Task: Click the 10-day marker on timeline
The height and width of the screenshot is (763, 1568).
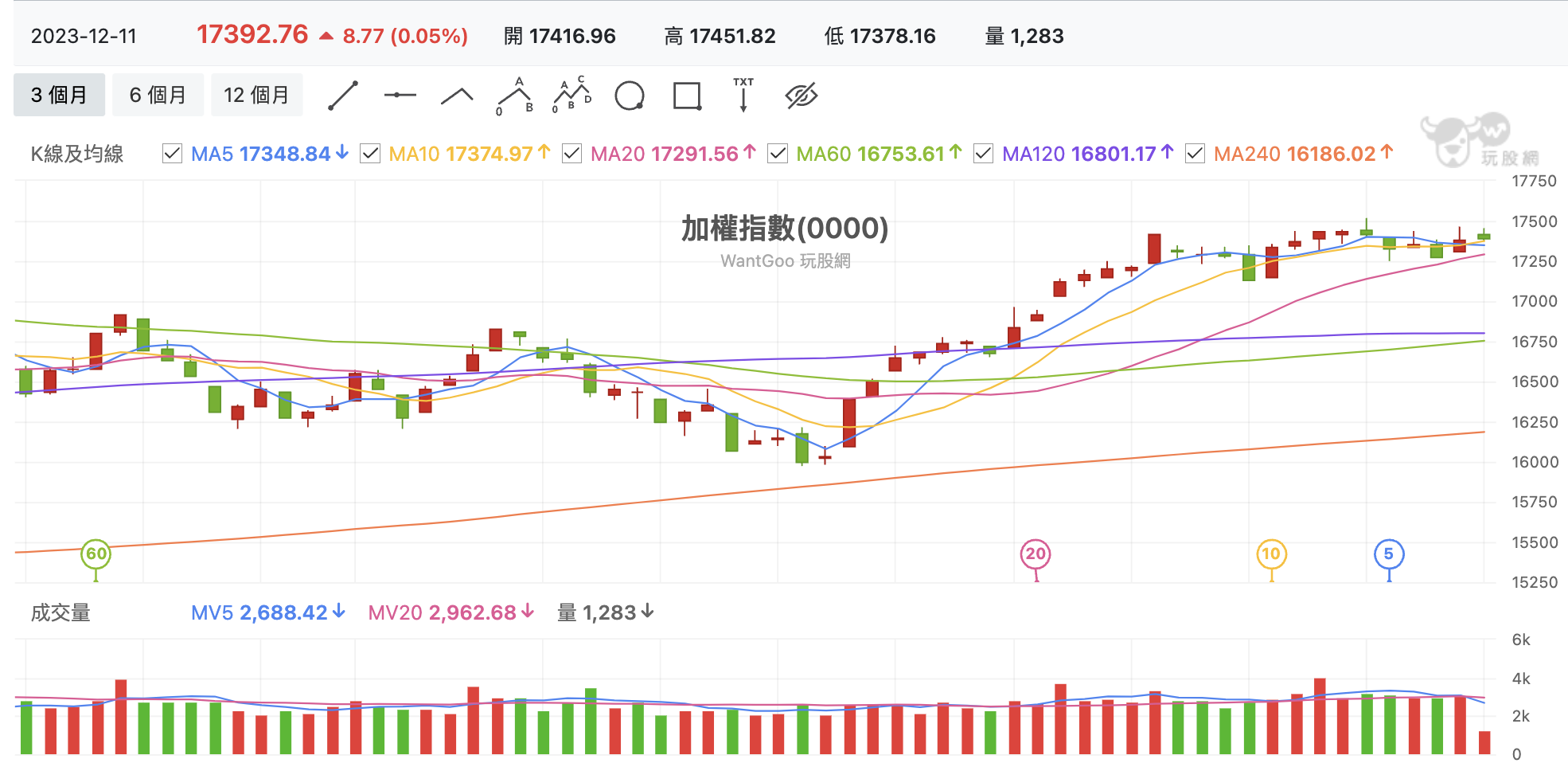Action: tap(1271, 554)
